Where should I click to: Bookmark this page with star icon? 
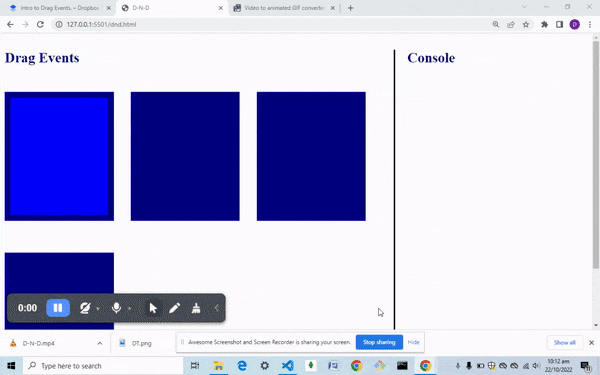pos(526,24)
